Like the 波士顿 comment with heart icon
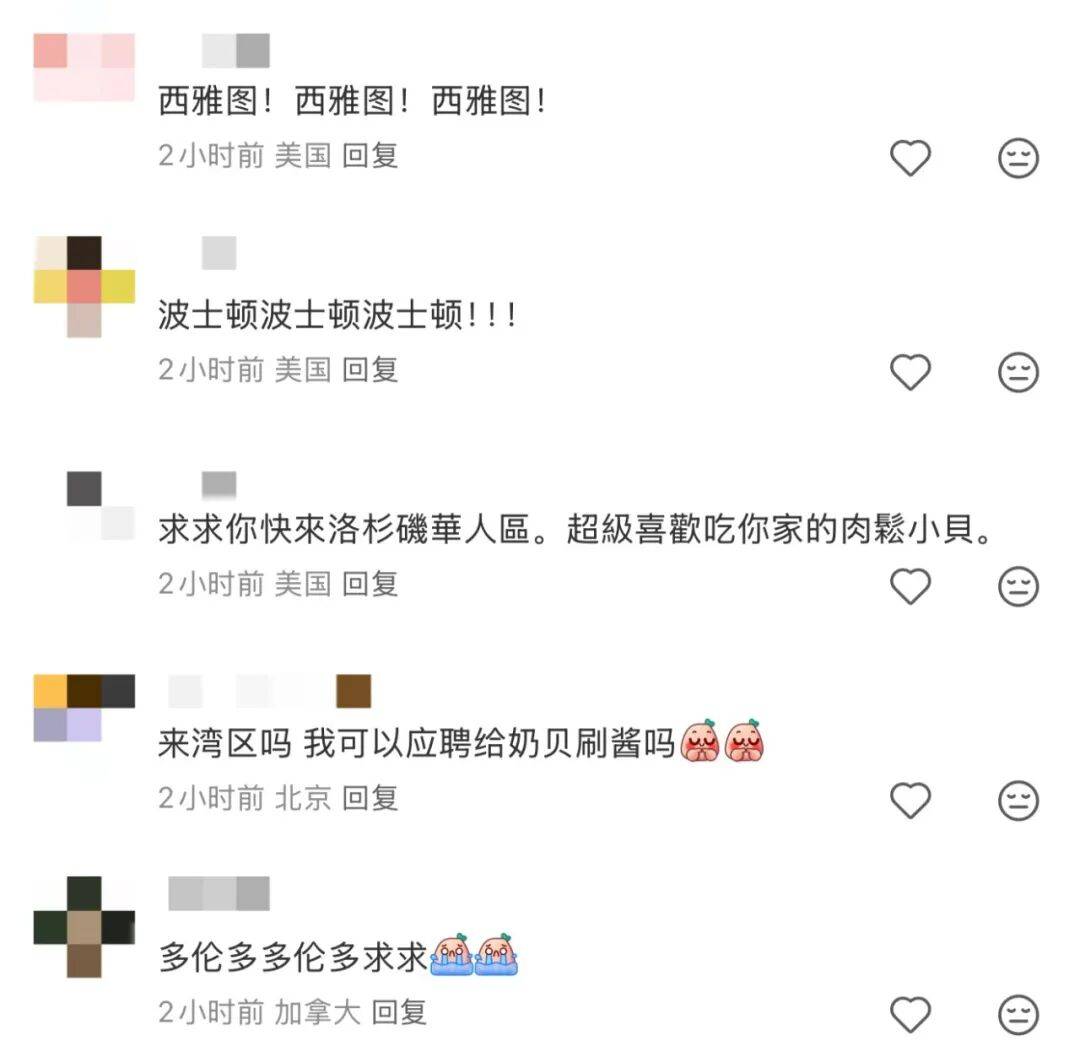Screen dimensions: 1080x1062 pyautogui.click(x=911, y=372)
